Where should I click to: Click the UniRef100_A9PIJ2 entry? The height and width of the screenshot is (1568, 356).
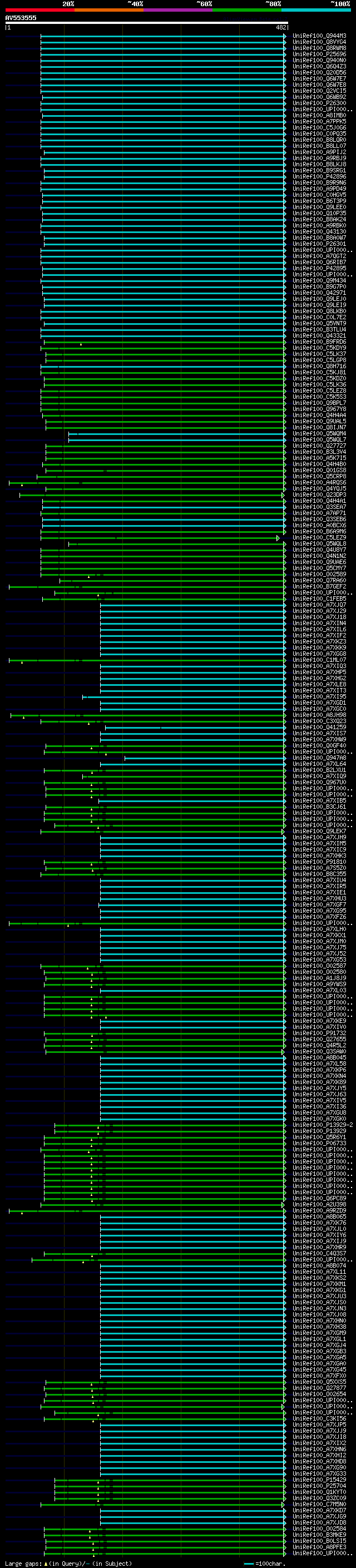tap(319, 152)
